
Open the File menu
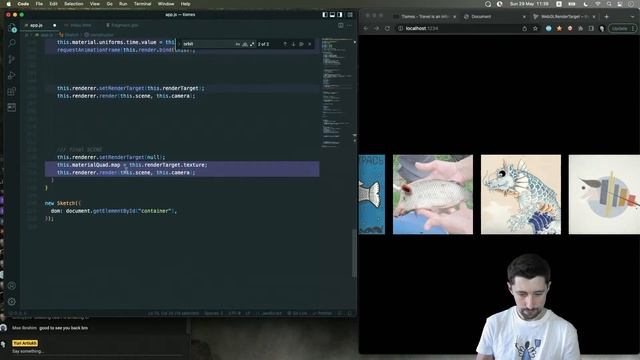39,4
